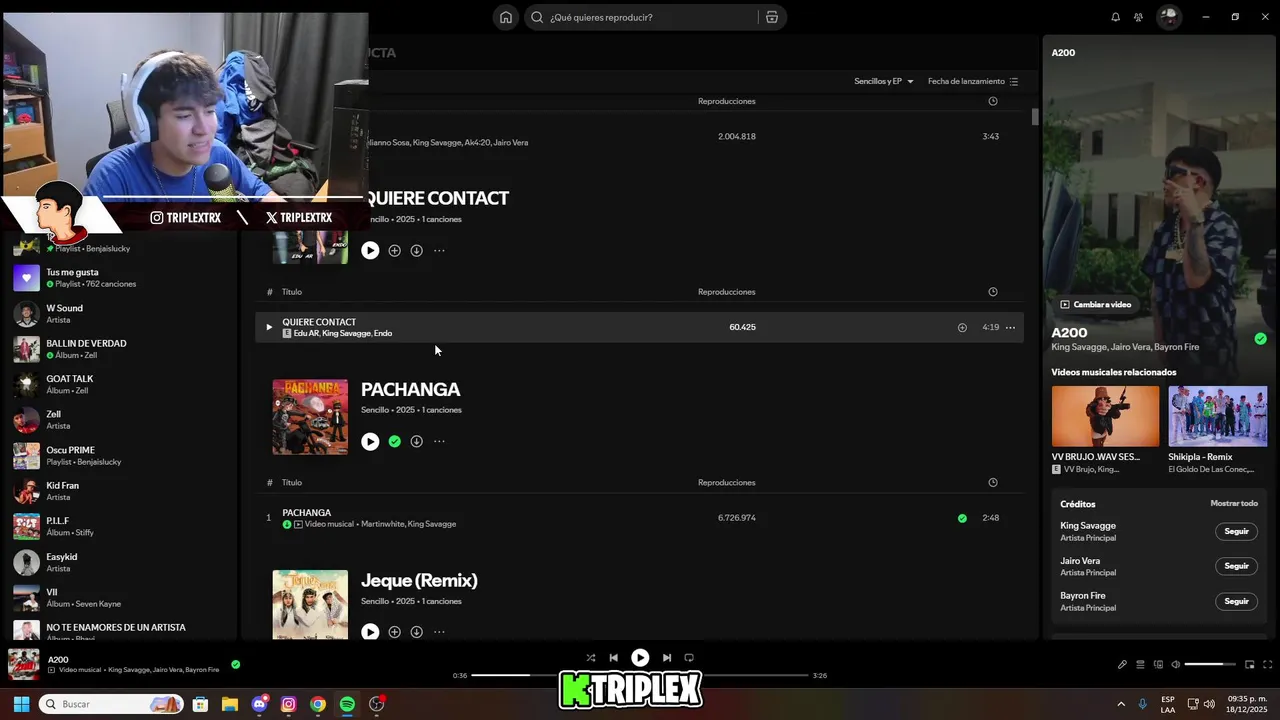This screenshot has height=720, width=1280.
Task: Open more options for QUIERE CONTACT single
Action: [x=439, y=251]
